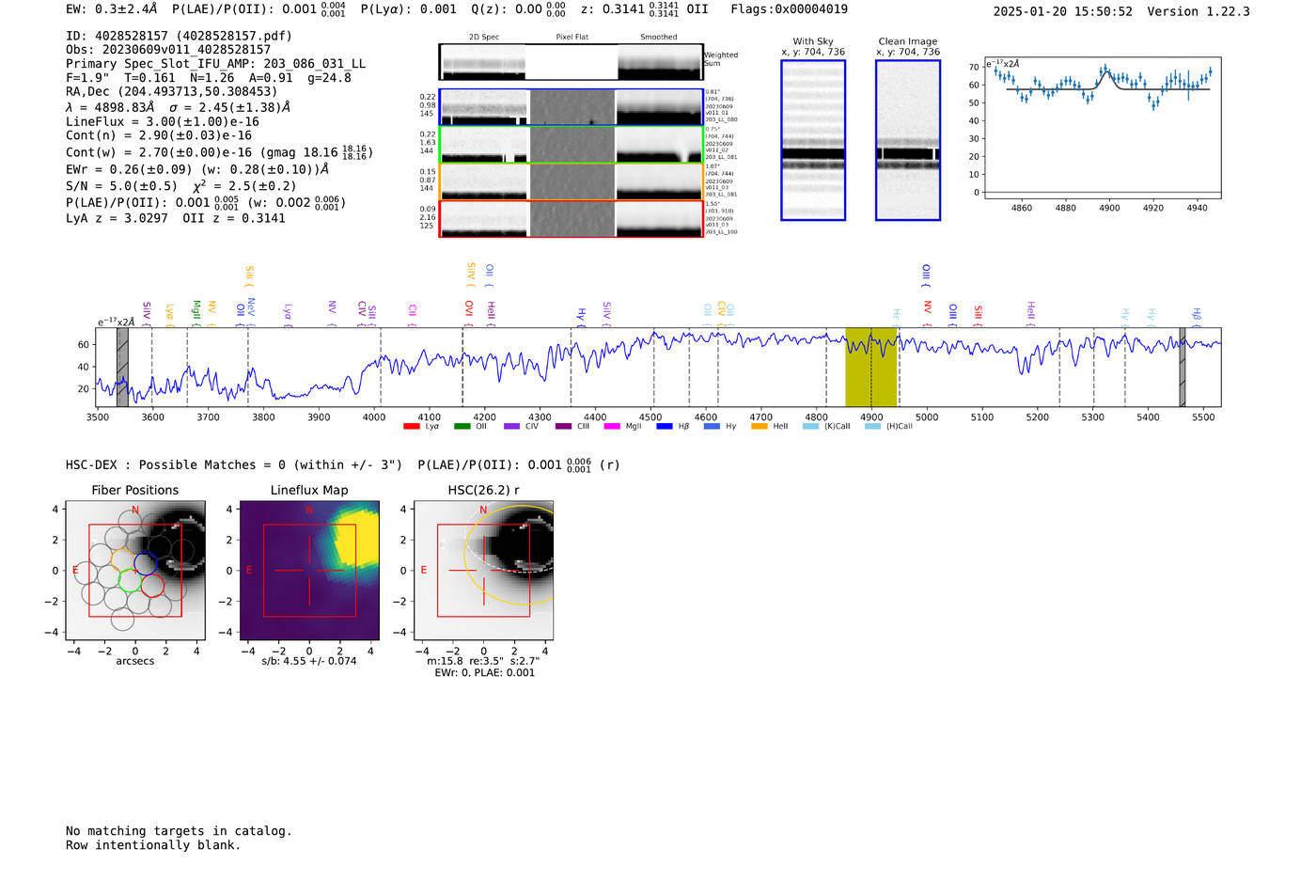Click the orange HeII legend swatch
1316x896 pixels.
point(760,427)
